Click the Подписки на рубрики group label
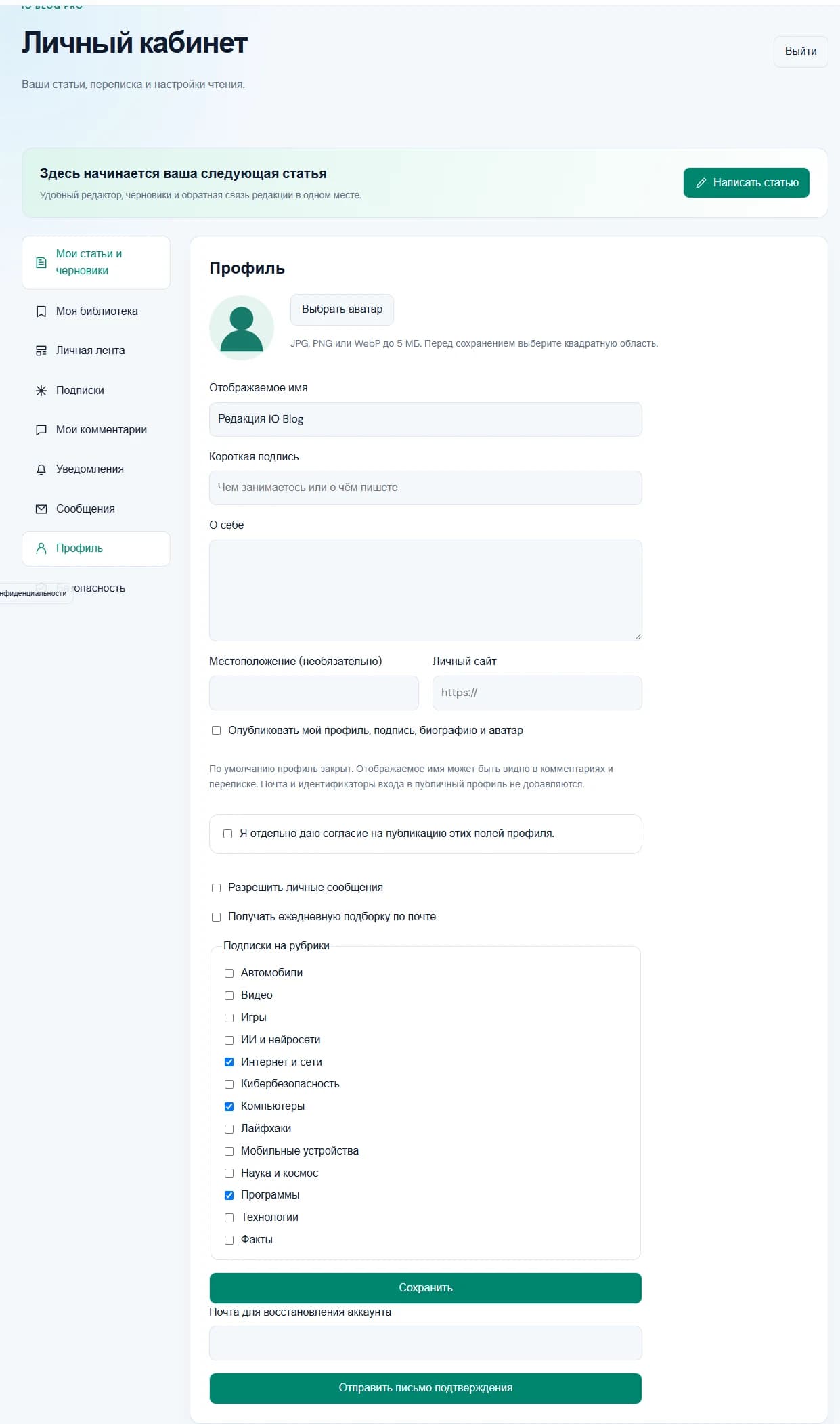This screenshot has width=840, height=1424. pyautogui.click(x=276, y=946)
